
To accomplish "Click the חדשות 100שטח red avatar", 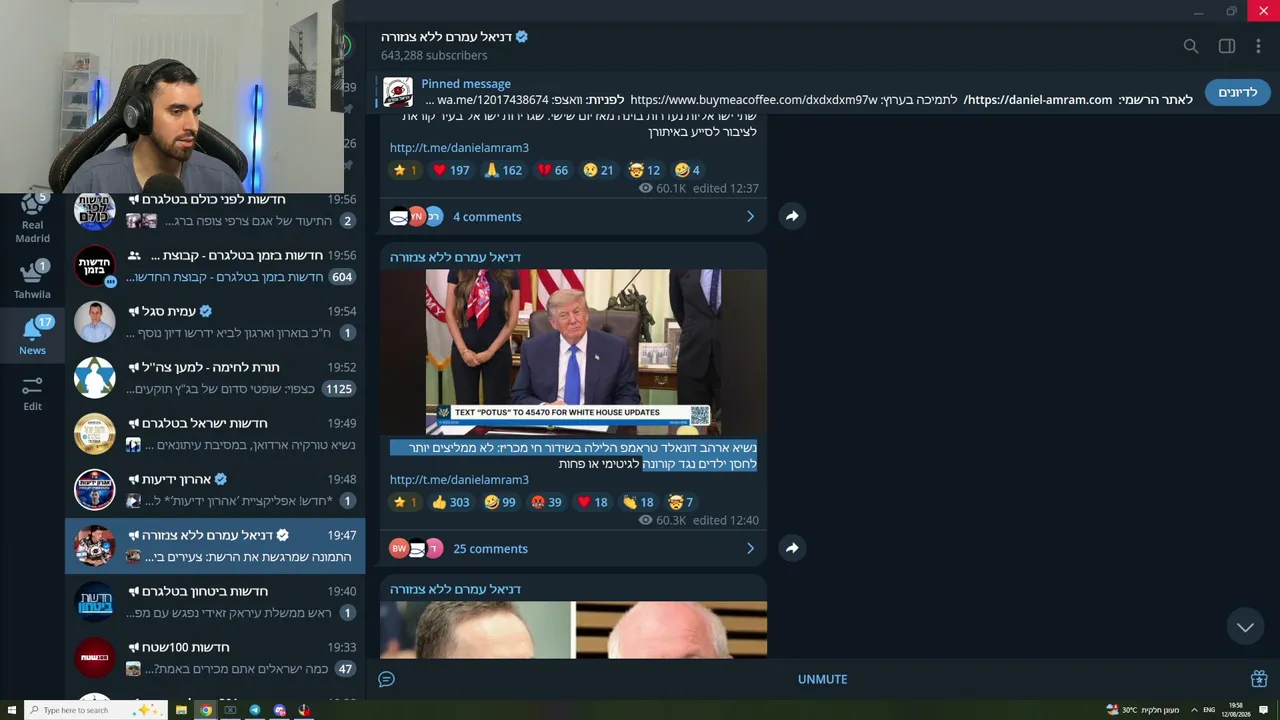I will pos(95,658).
